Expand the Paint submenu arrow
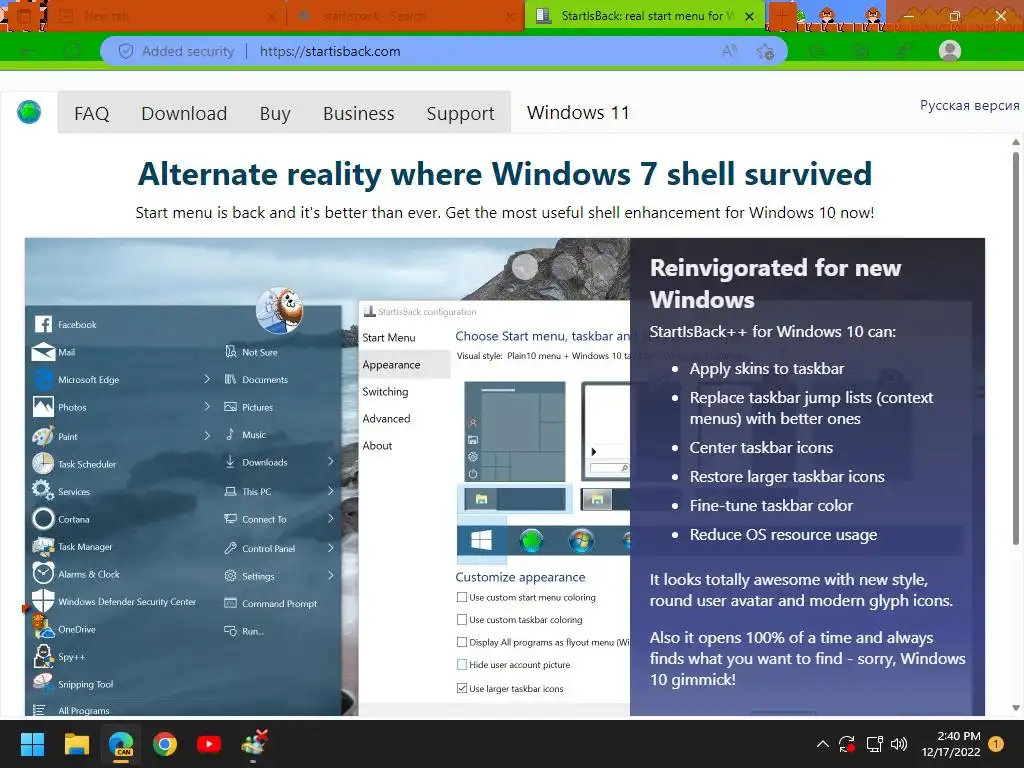The image size is (1024, 768). click(206, 435)
